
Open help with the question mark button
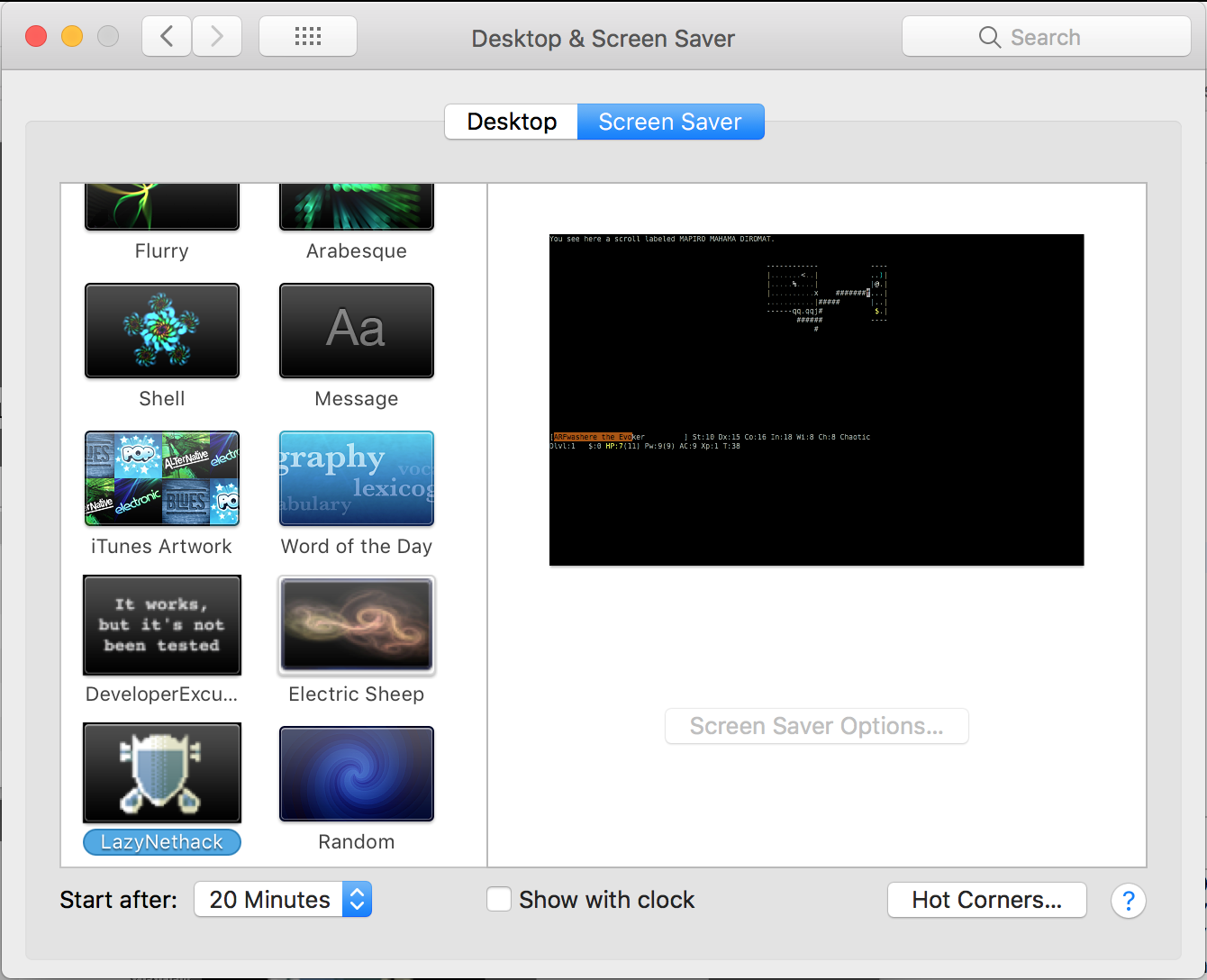pyautogui.click(x=1129, y=900)
